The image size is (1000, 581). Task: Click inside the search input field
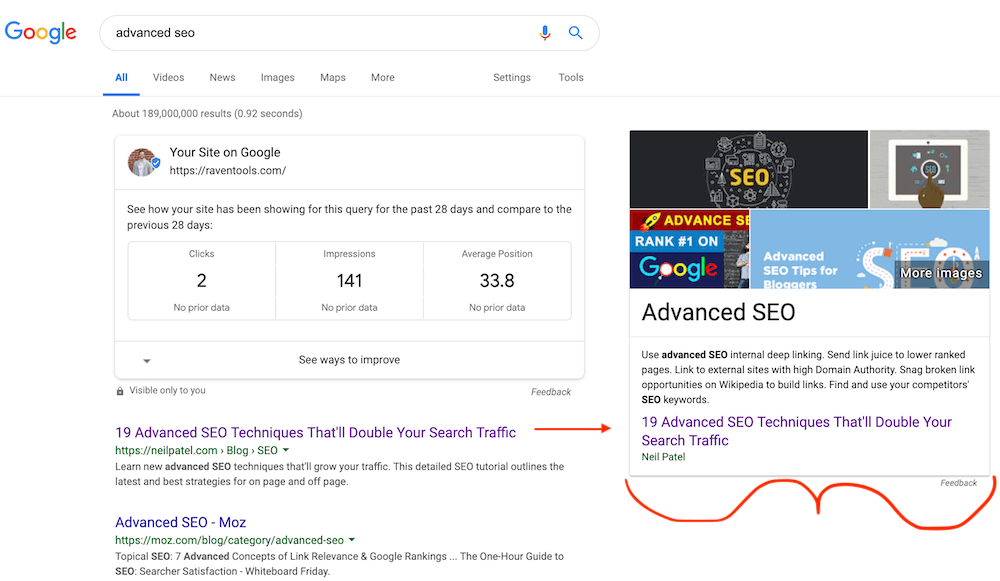point(300,32)
